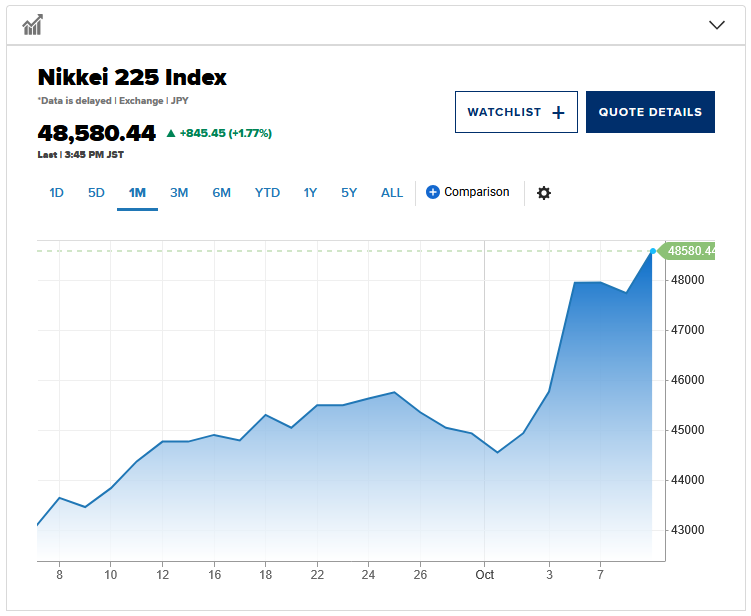Show ALL historical data range
This screenshot has width=751, height=616.
coord(392,193)
